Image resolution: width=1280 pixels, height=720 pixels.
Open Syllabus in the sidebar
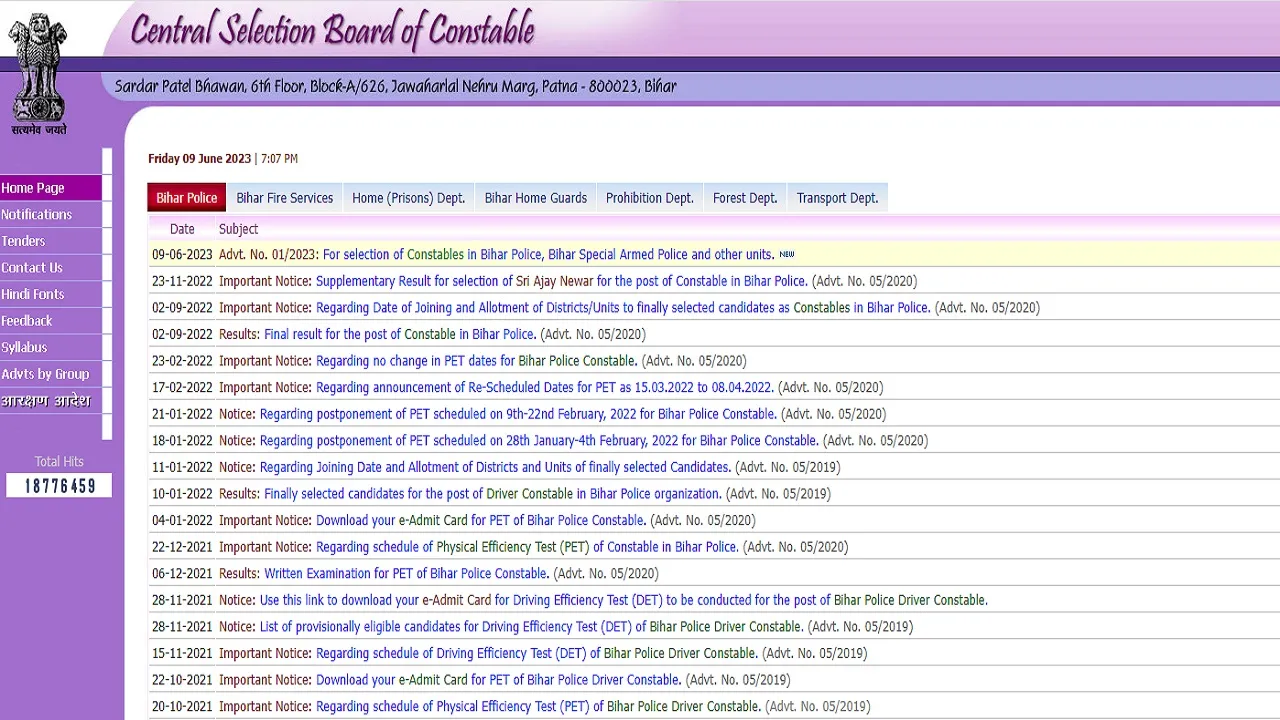(50, 347)
